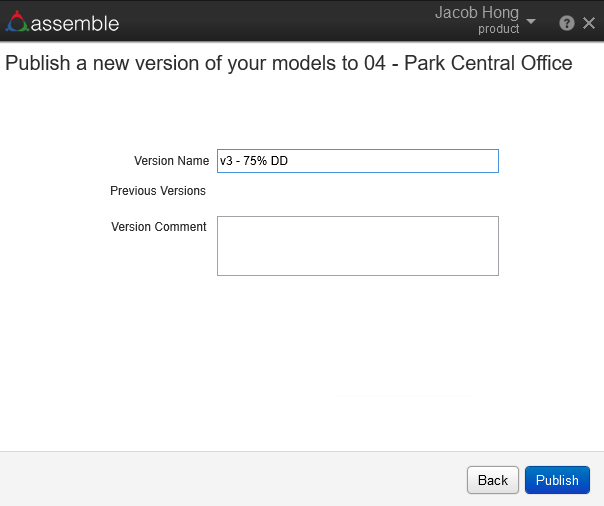Click the "Version Name" field label
Image resolution: width=604 pixels, height=506 pixels.
(x=171, y=161)
